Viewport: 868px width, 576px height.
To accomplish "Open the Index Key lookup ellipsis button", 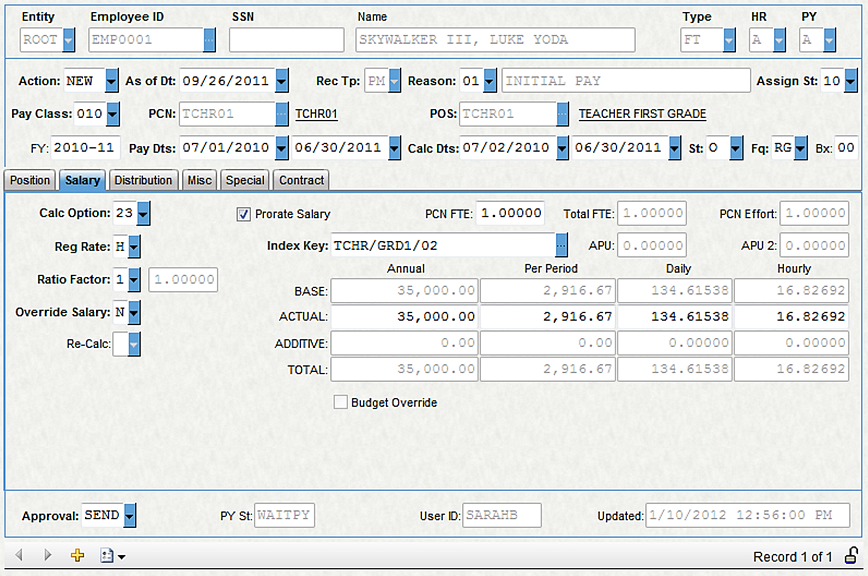I will pyautogui.click(x=561, y=245).
